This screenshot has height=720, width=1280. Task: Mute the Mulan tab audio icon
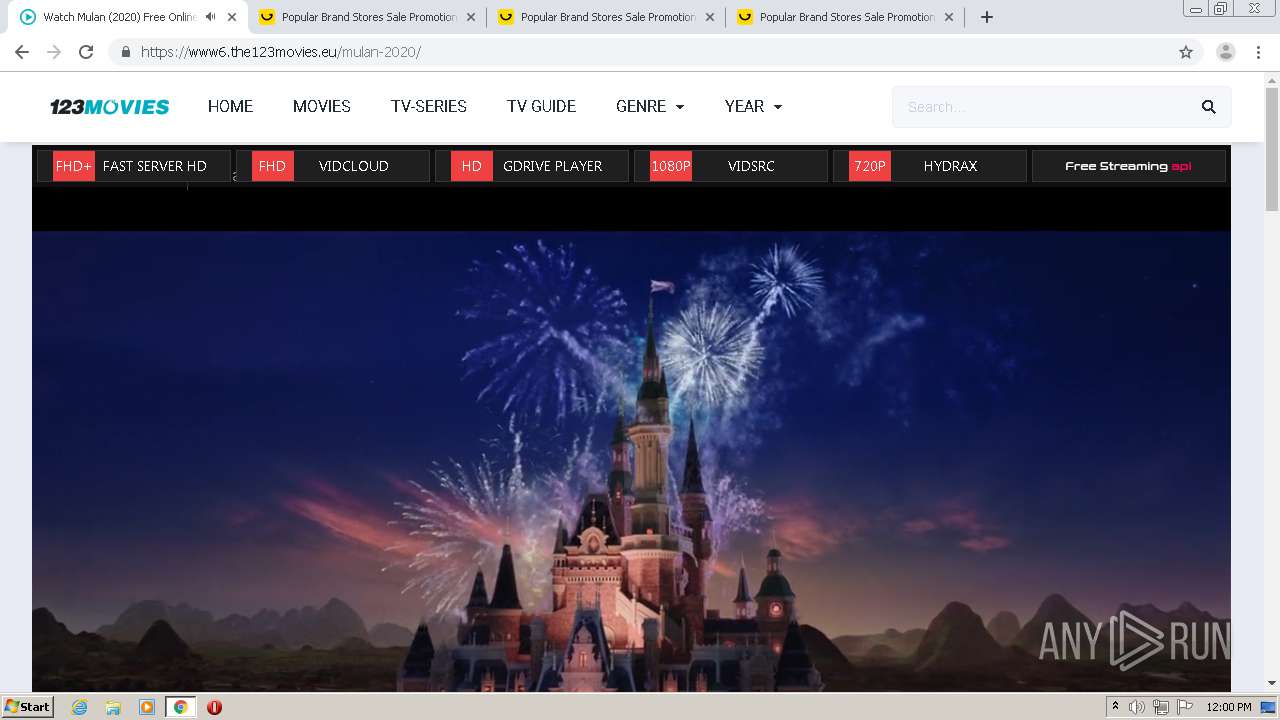210,17
